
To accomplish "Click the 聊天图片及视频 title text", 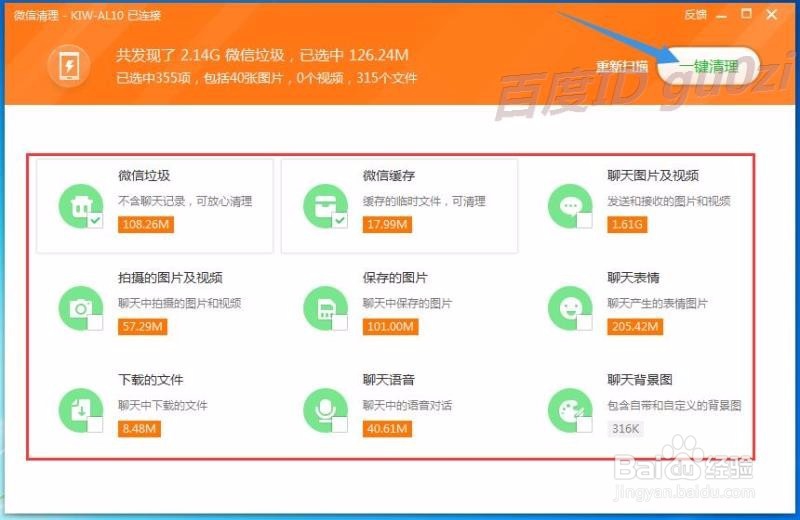I will tap(653, 176).
